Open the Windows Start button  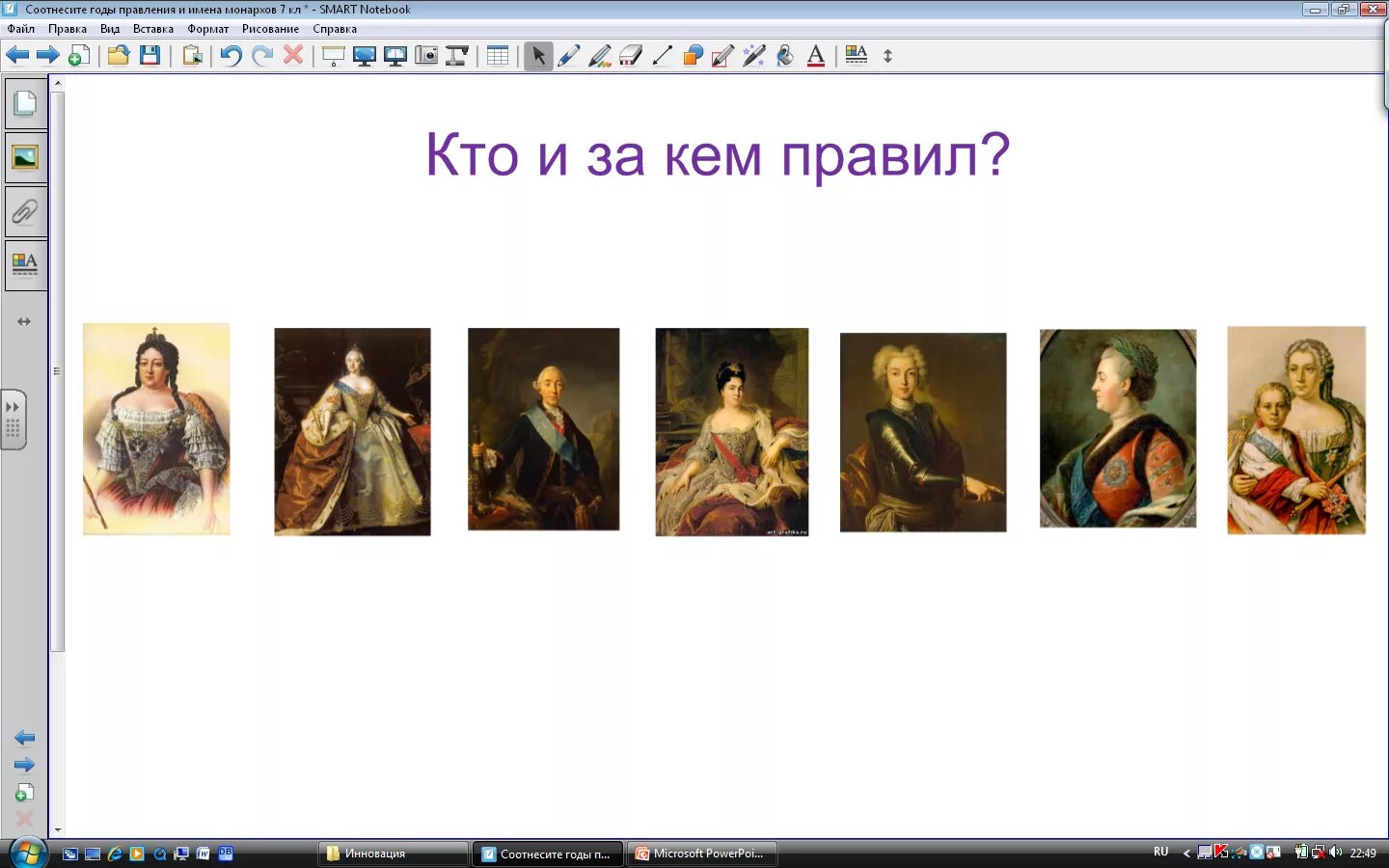click(x=28, y=854)
